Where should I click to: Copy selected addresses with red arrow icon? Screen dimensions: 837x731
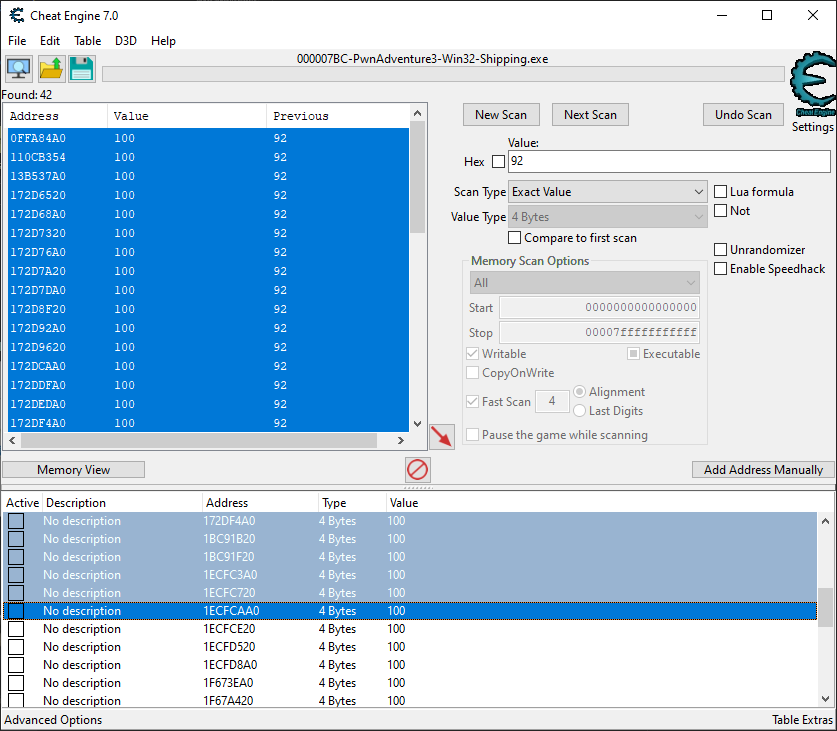(442, 437)
